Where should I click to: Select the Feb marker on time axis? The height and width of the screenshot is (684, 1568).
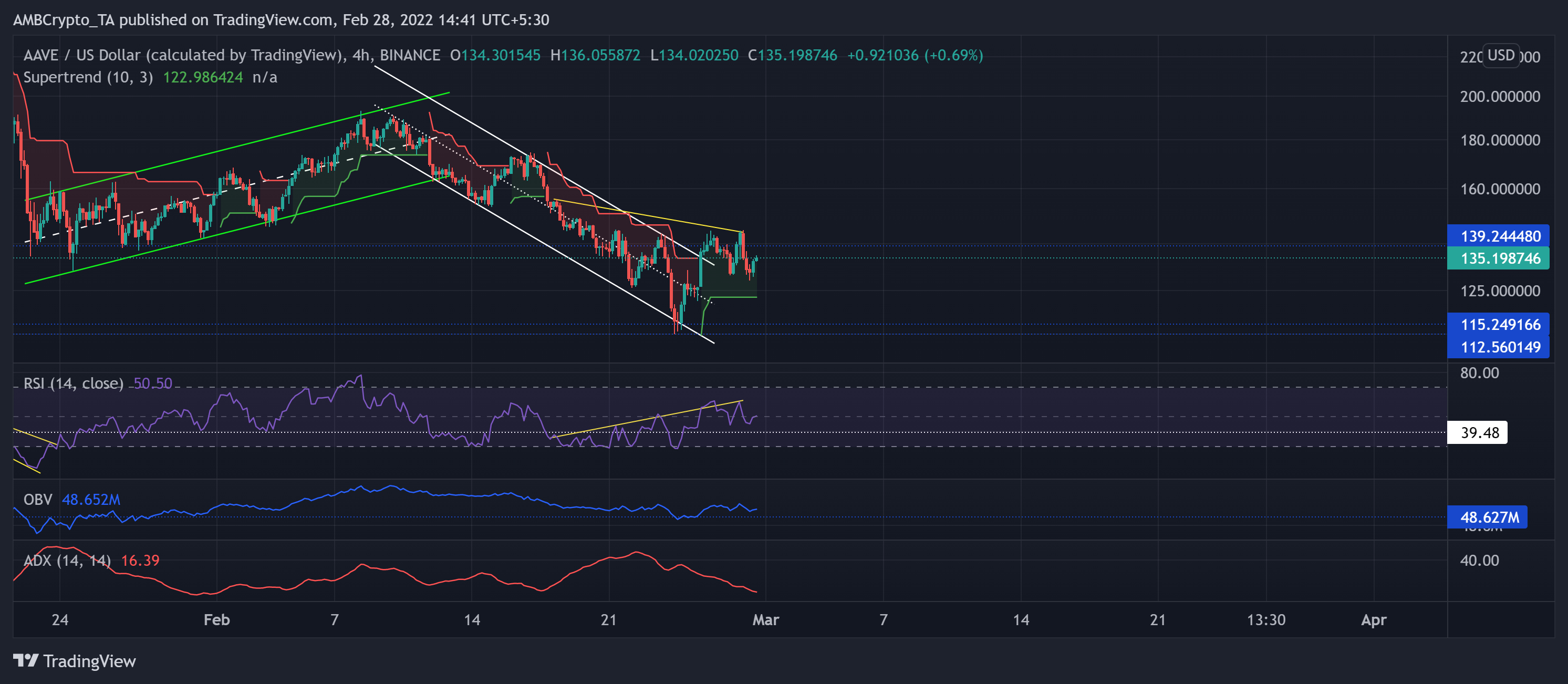tap(217, 619)
